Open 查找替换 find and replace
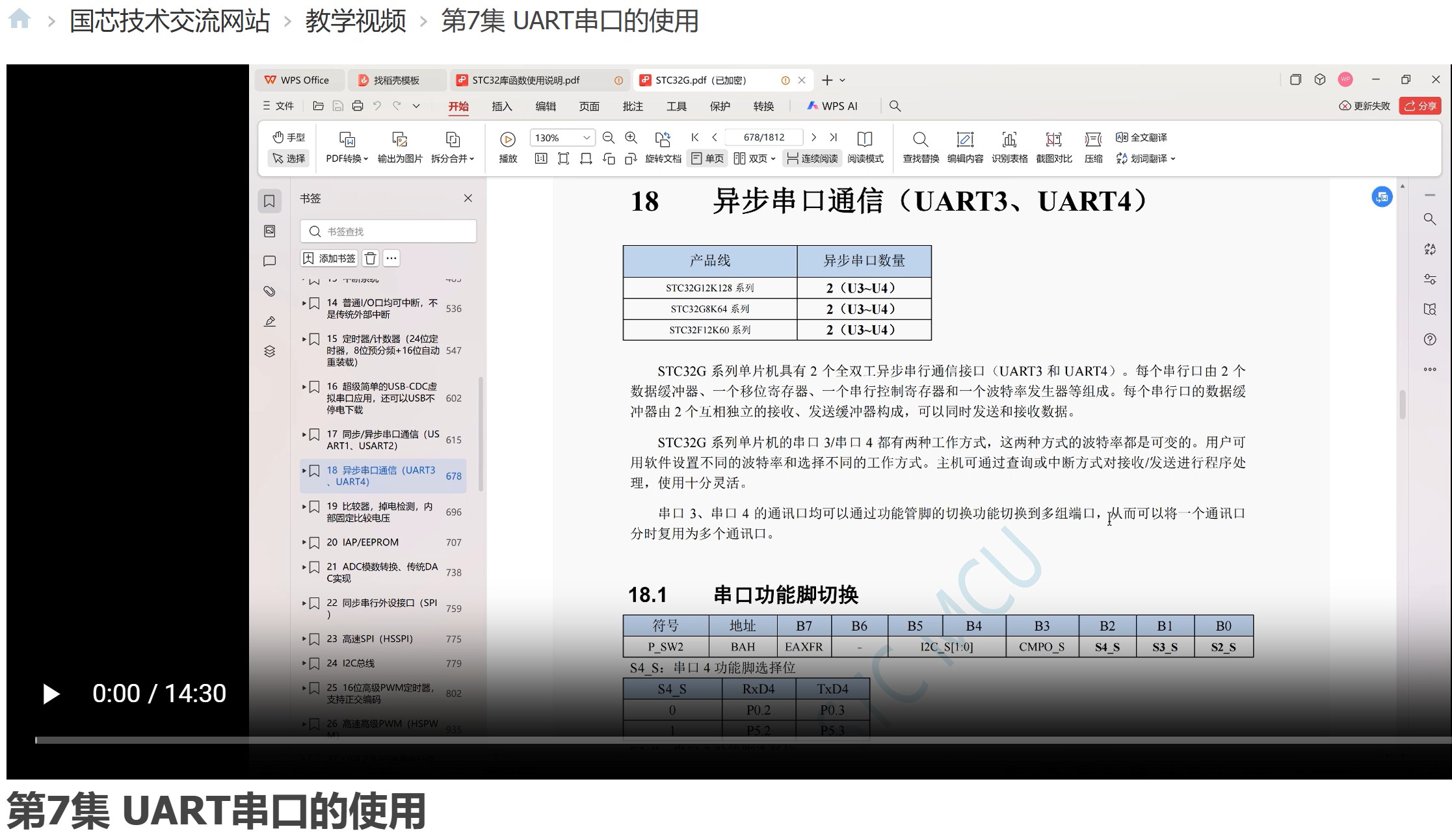Image resolution: width=1452 pixels, height=840 pixels. [921, 148]
